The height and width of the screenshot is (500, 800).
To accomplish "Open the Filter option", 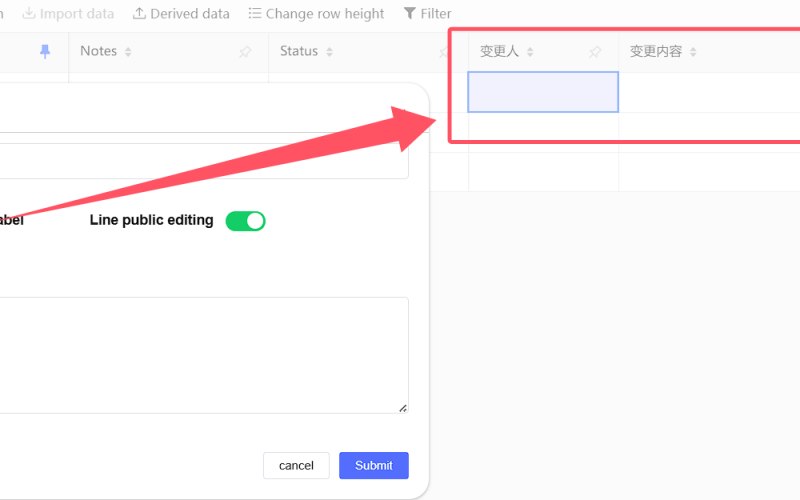I will (428, 13).
